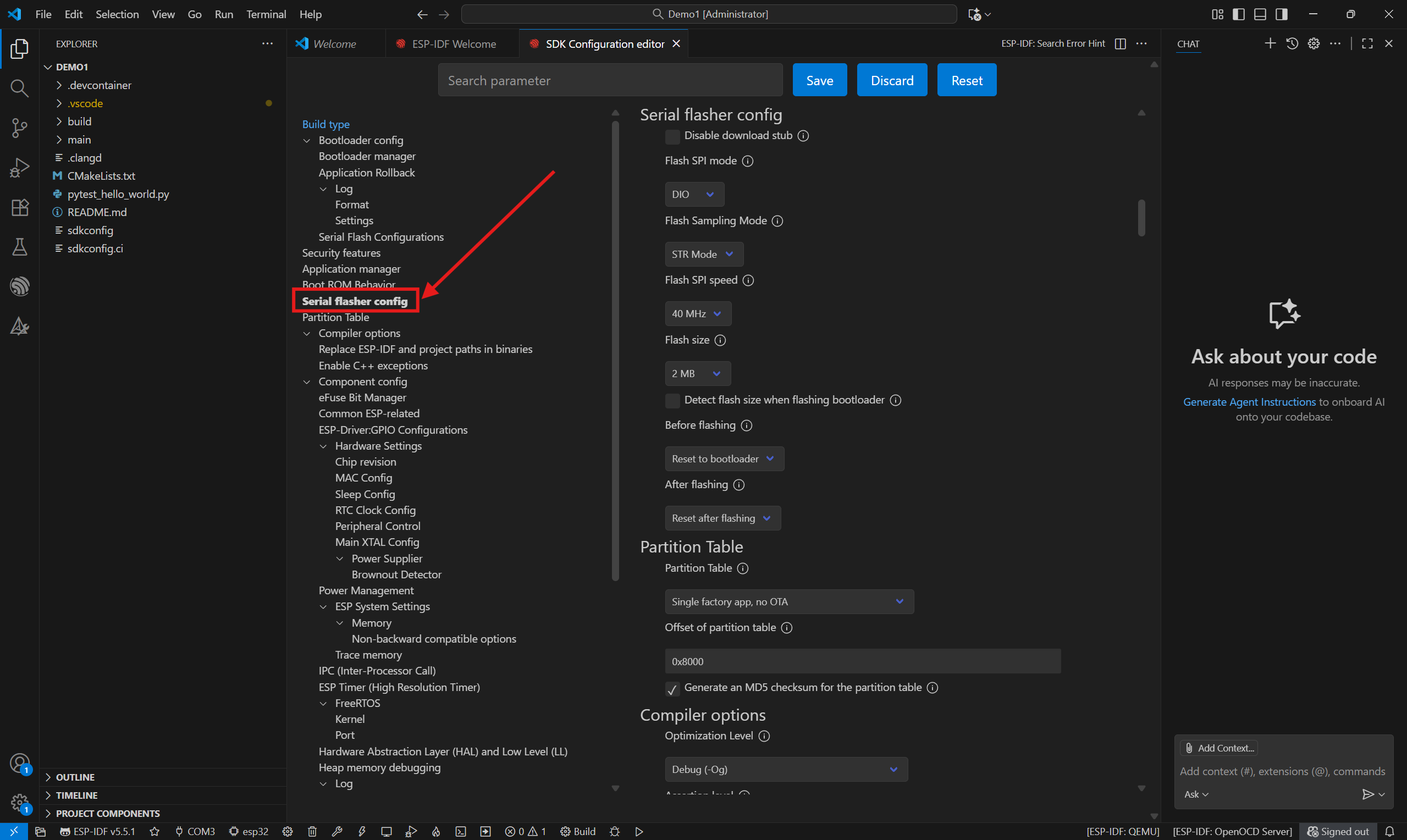Click the Generate Agent Instructions link

pos(1249,402)
